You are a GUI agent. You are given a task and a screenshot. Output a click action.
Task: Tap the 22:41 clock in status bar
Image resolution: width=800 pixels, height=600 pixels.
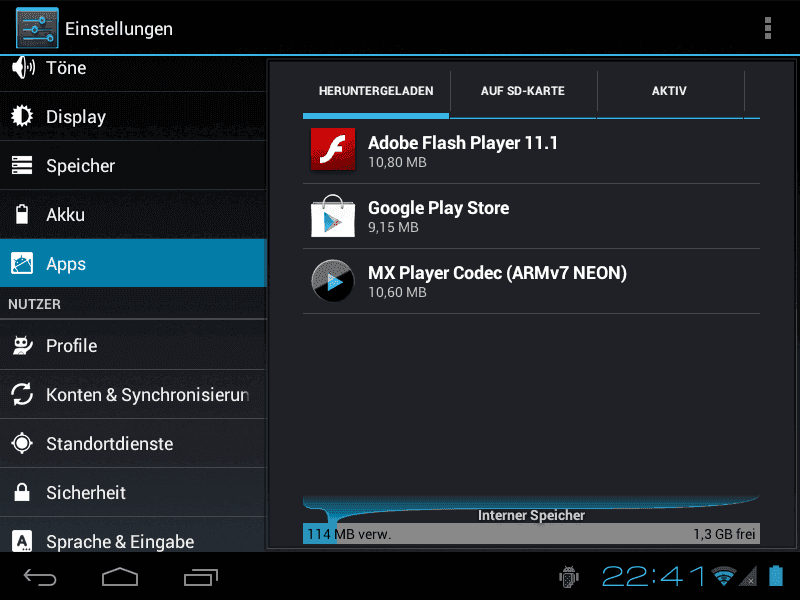654,577
